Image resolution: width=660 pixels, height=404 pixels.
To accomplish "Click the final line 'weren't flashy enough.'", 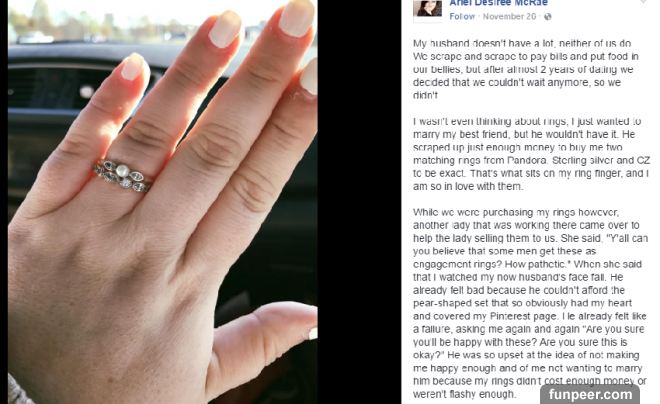I will 464,394.
